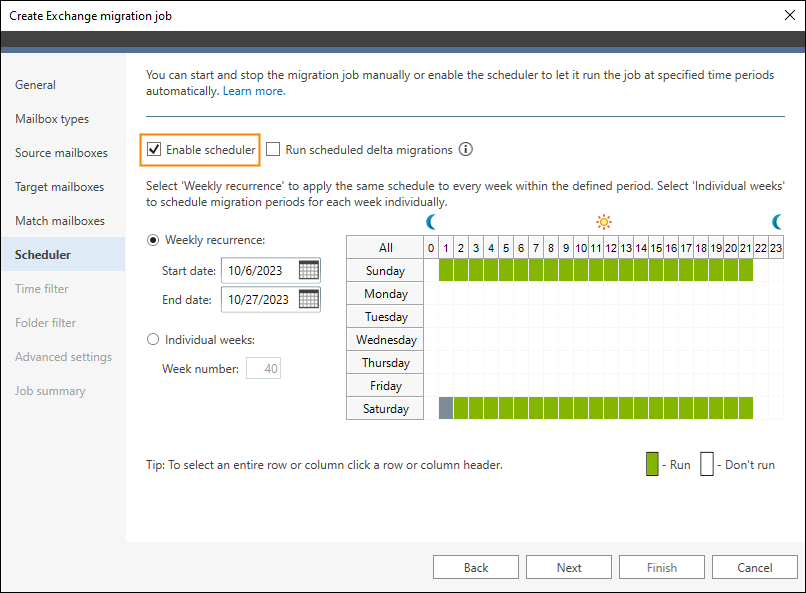Select hour 18 column header

click(x=701, y=248)
